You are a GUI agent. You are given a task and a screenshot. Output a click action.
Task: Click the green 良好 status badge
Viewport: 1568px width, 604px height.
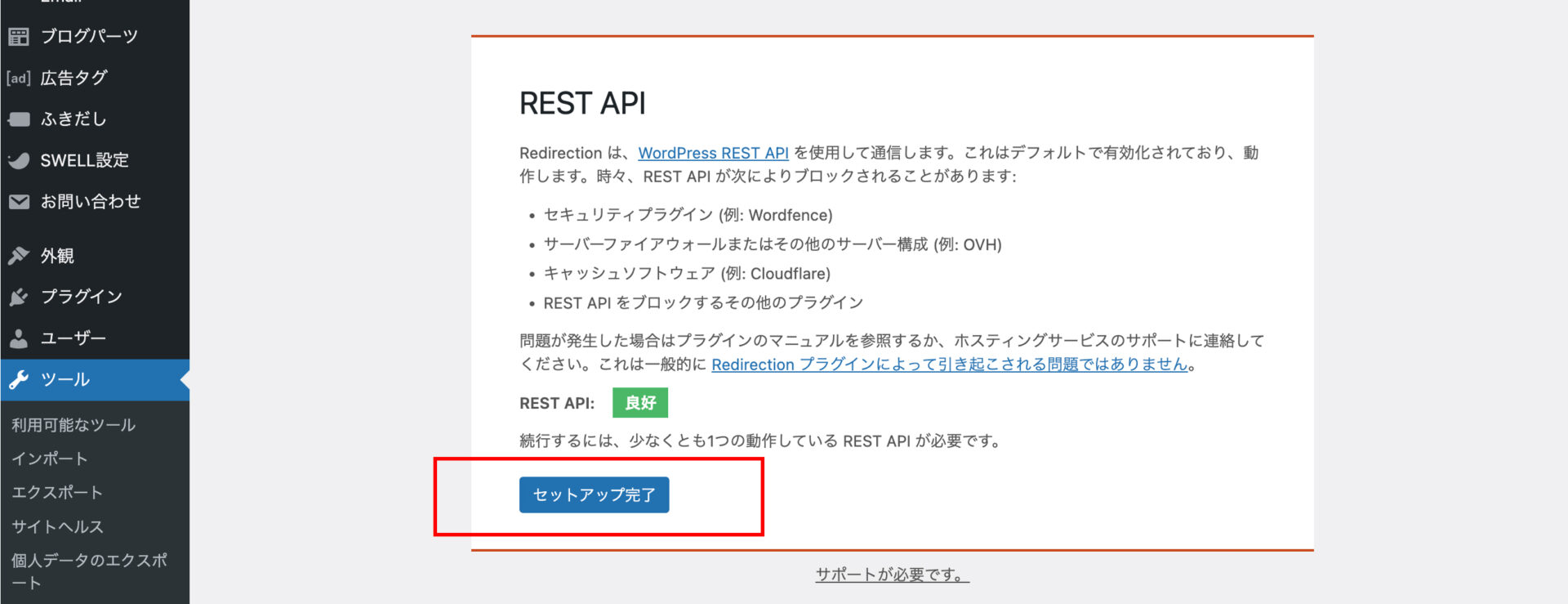[x=640, y=403]
